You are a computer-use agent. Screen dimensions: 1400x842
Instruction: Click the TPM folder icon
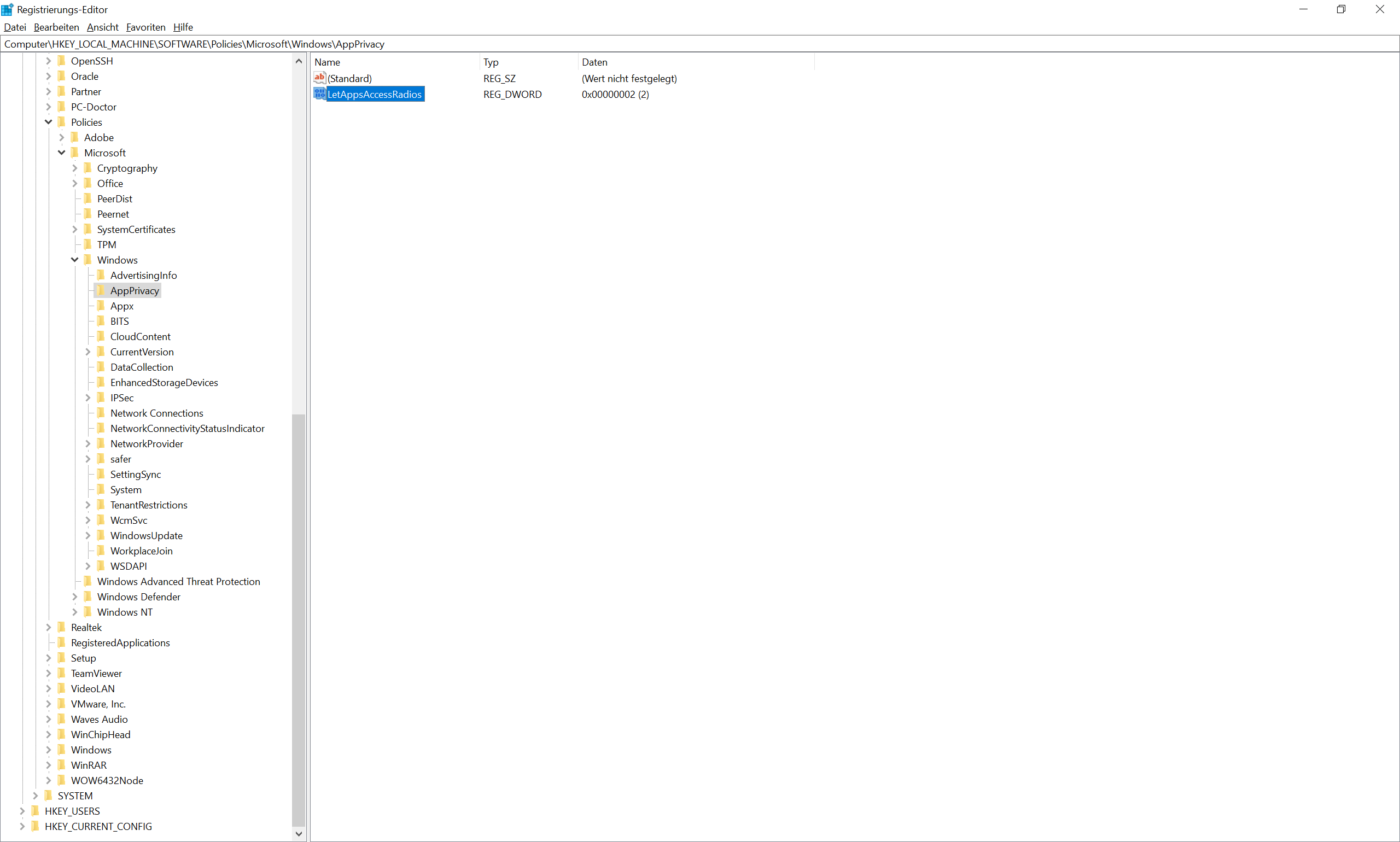click(x=88, y=244)
